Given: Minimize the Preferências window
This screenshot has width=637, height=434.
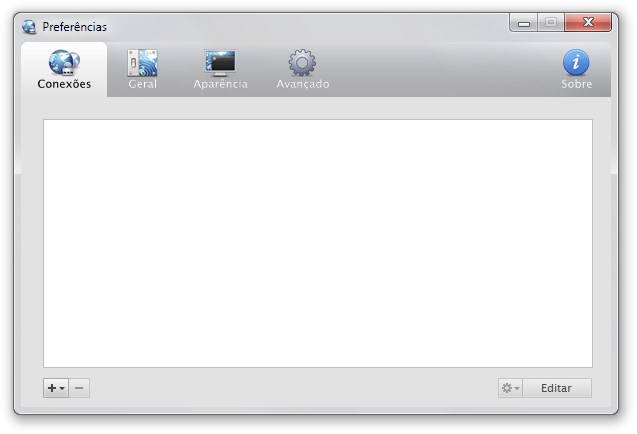Looking at the screenshot, I should [x=524, y=22].
